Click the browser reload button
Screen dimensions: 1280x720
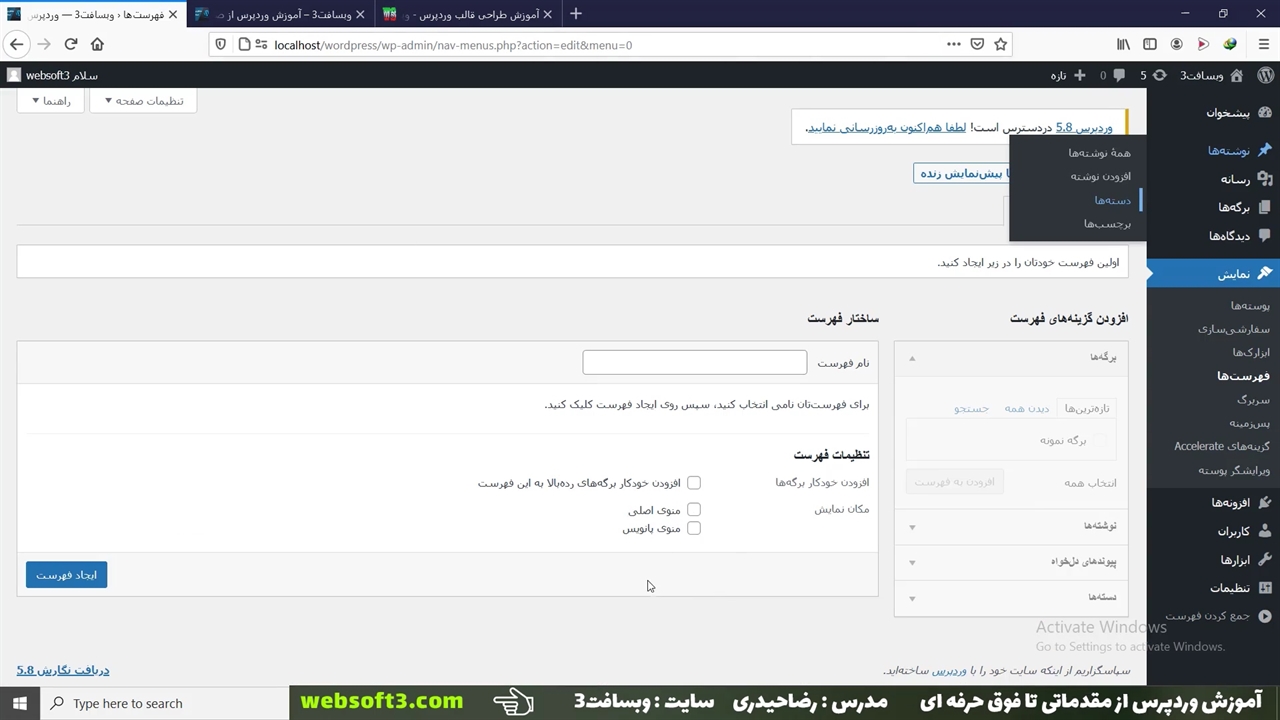tap(70, 44)
